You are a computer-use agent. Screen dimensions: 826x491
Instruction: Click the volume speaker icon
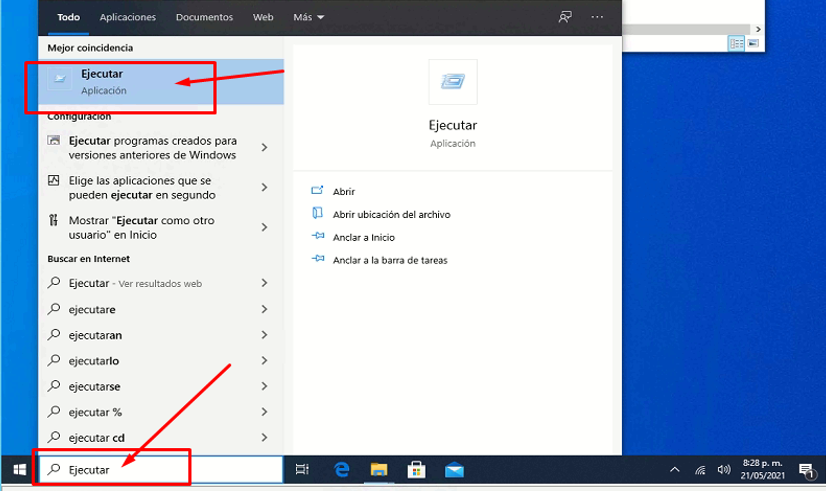[x=724, y=470]
